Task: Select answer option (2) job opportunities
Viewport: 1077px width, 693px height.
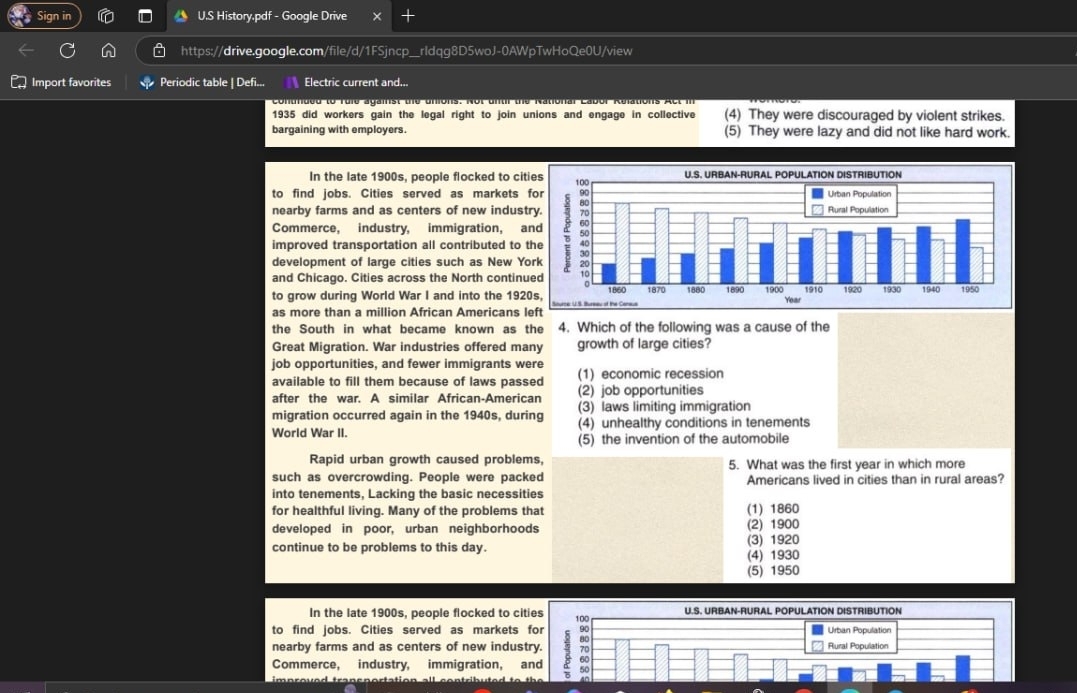Action: click(651, 390)
